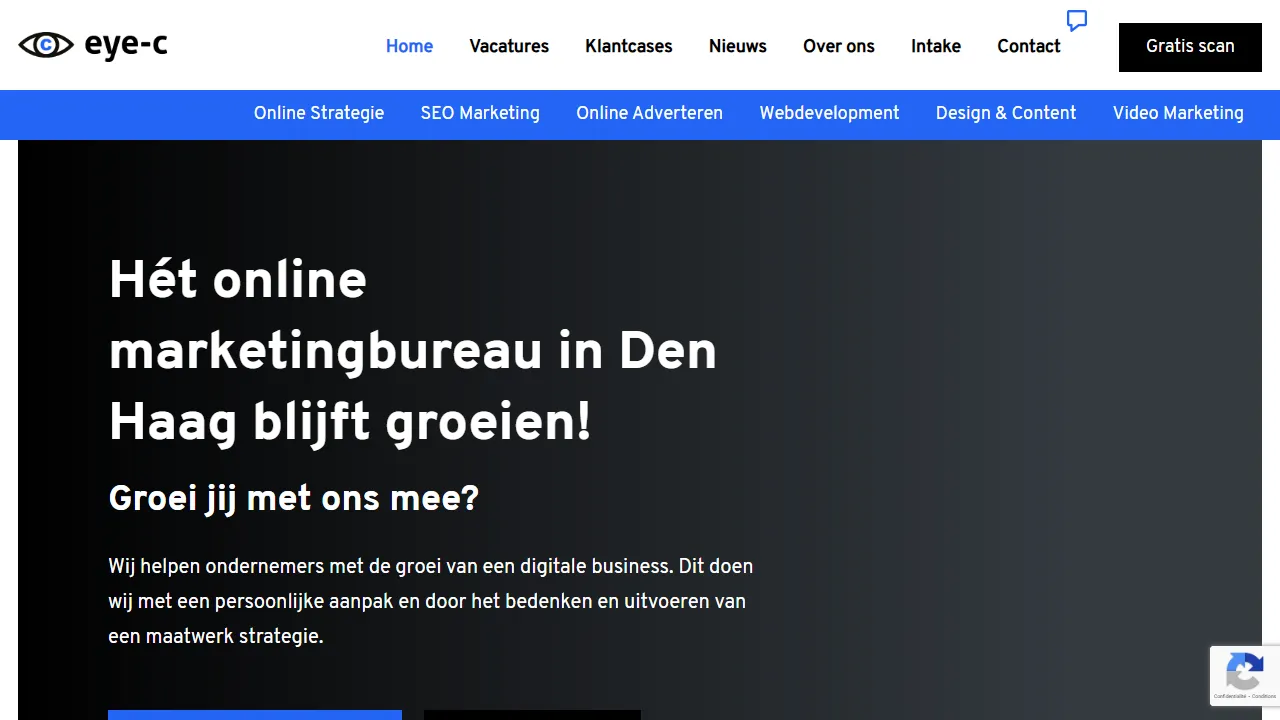Open the Design & Content section
Viewport: 1280px width, 720px height.
pos(1006,113)
